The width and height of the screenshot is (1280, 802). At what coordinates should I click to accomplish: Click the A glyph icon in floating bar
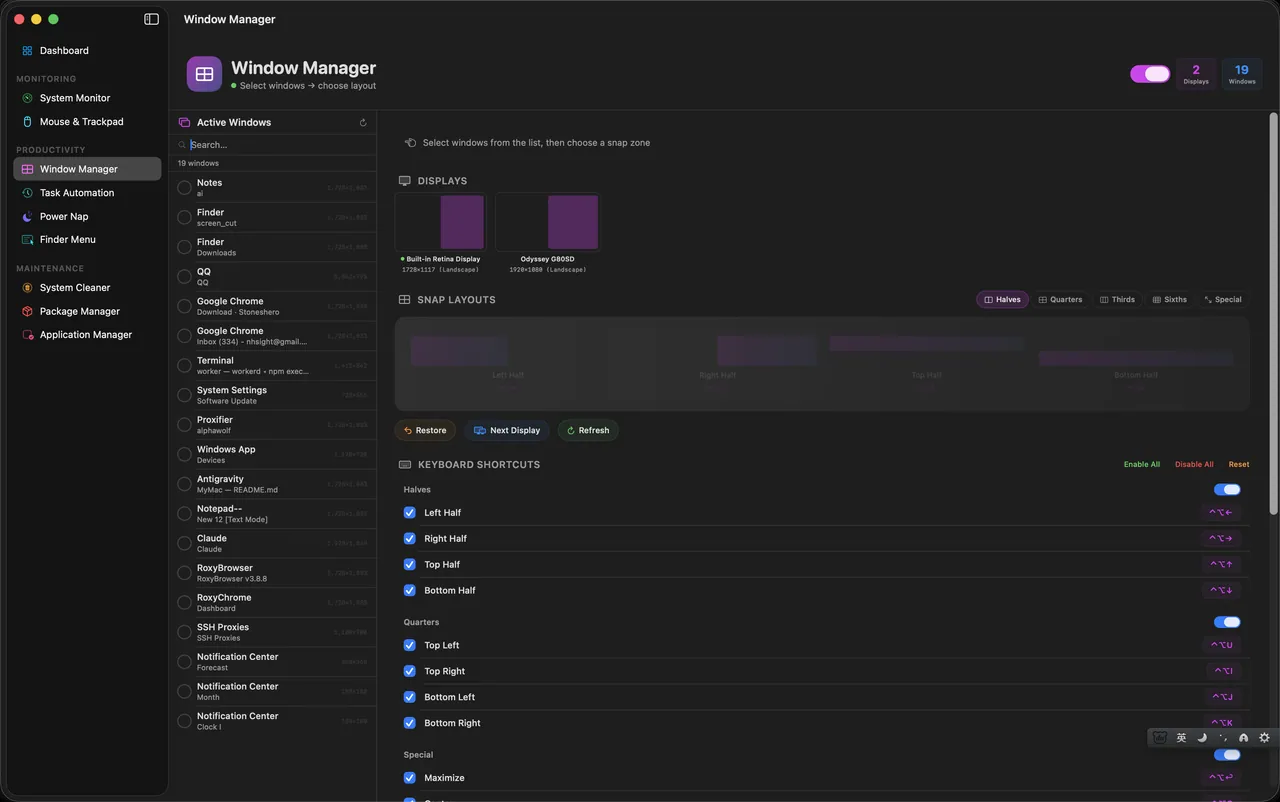(1244, 738)
